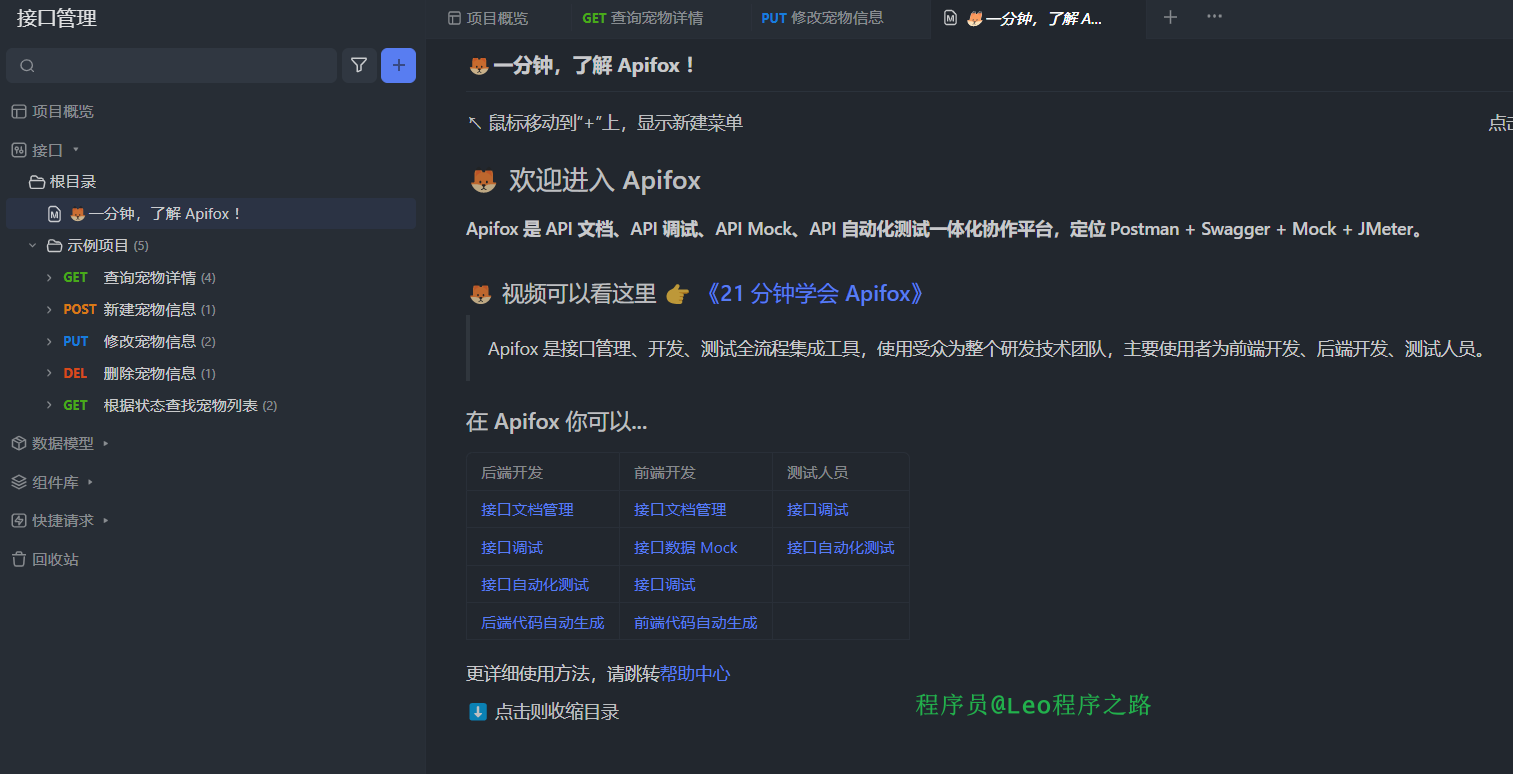Click the blue plus button to create new
Image resolution: width=1513 pixels, height=774 pixels.
point(398,66)
